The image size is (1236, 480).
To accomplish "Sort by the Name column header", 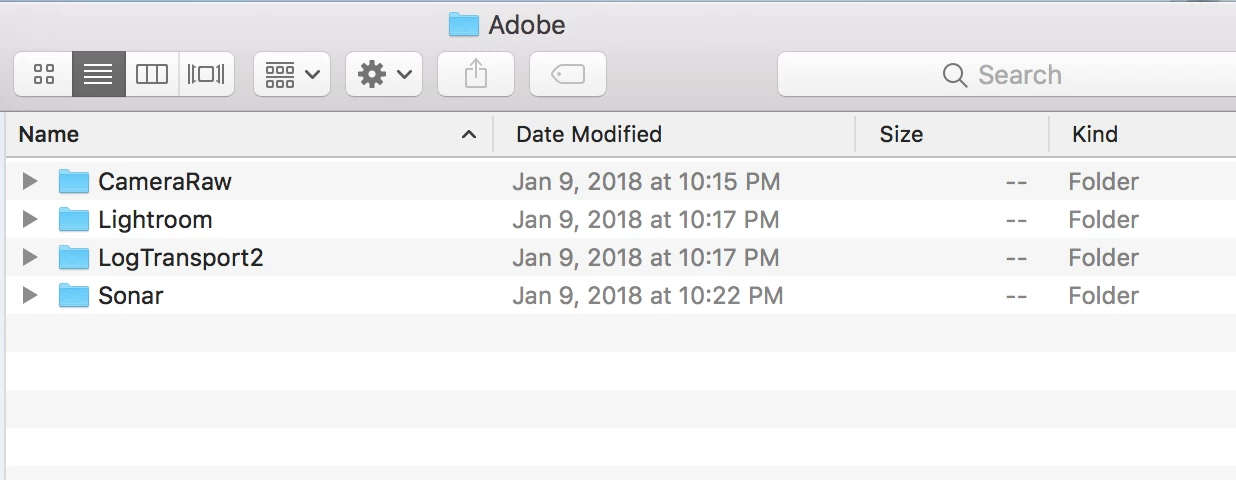I will coord(240,134).
